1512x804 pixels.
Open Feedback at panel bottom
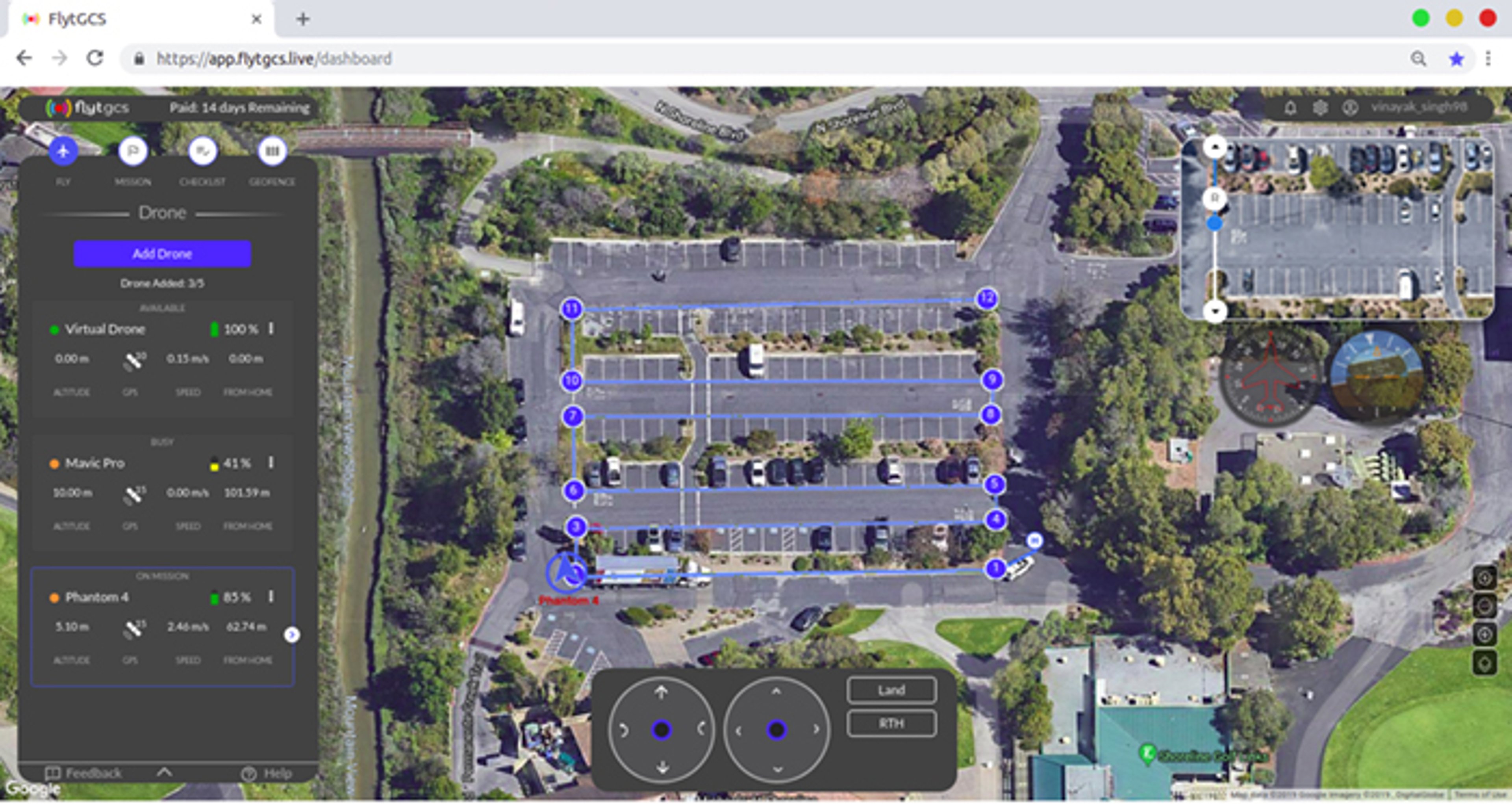click(x=84, y=773)
